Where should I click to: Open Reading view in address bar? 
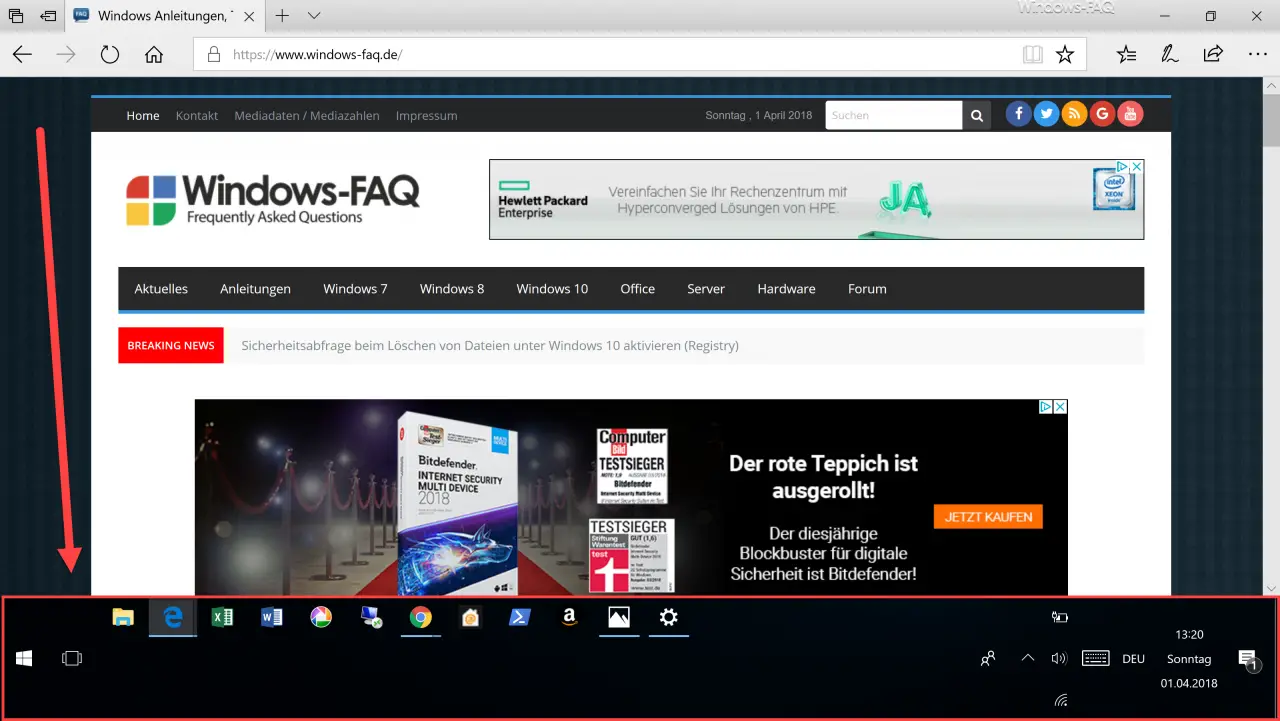coord(1032,55)
